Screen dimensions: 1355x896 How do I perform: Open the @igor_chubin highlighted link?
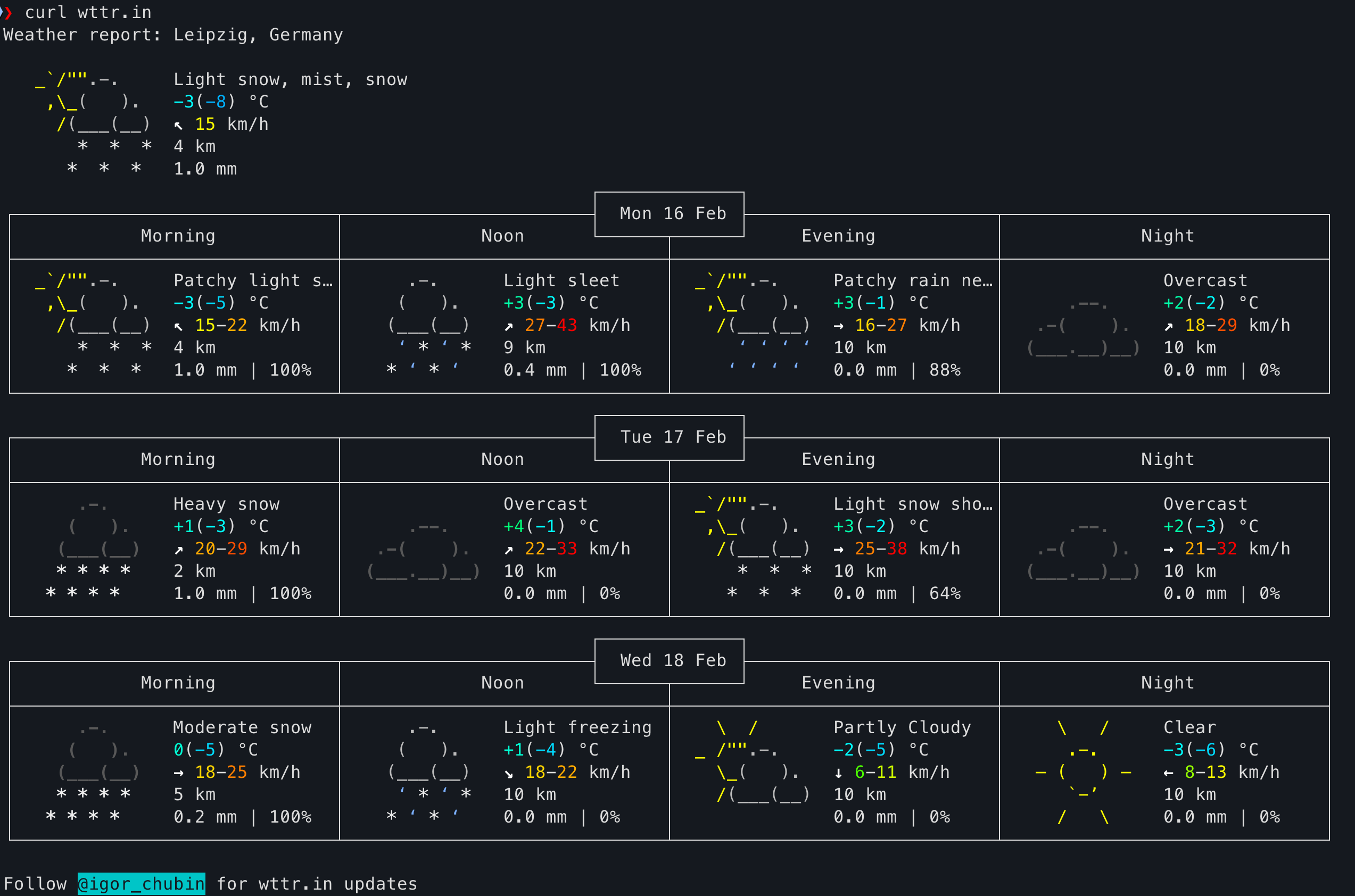(x=141, y=884)
